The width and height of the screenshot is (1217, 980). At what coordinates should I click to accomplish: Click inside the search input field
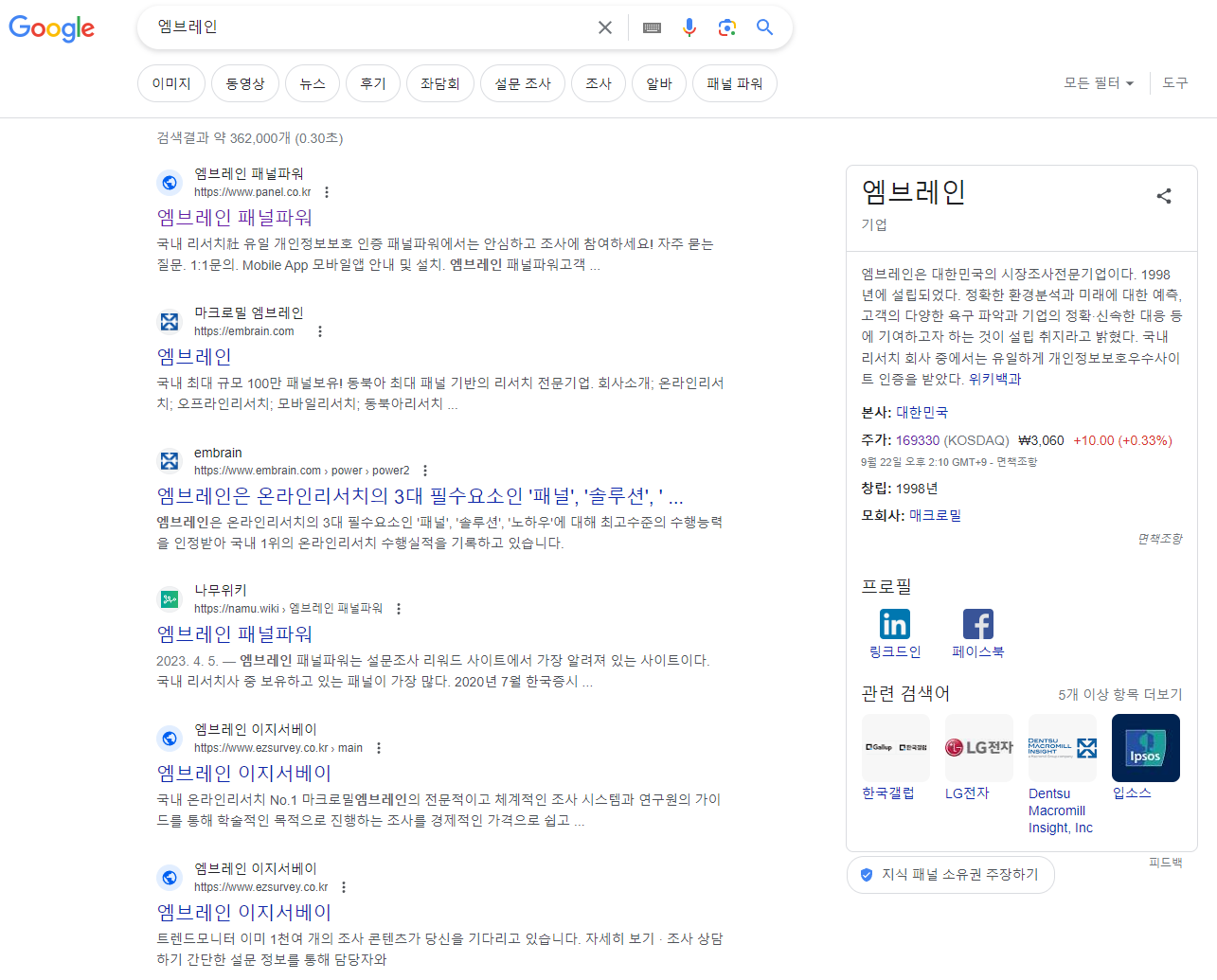click(369, 27)
